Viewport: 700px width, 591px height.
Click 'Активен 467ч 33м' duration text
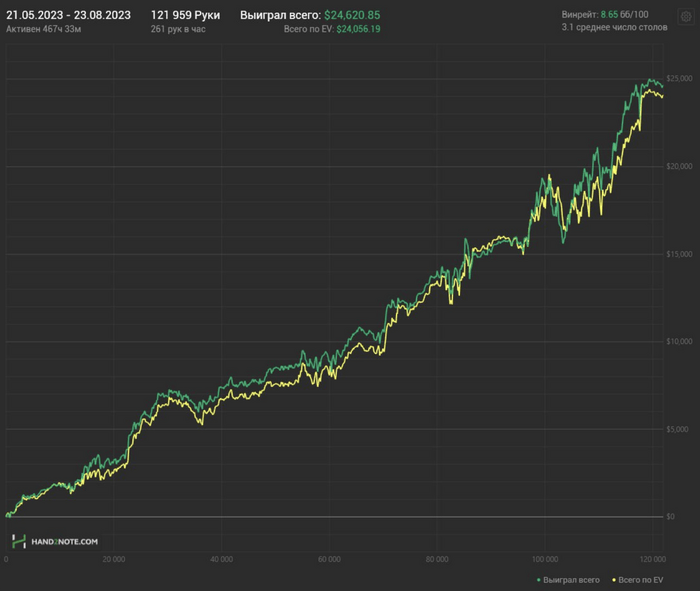pyautogui.click(x=44, y=30)
